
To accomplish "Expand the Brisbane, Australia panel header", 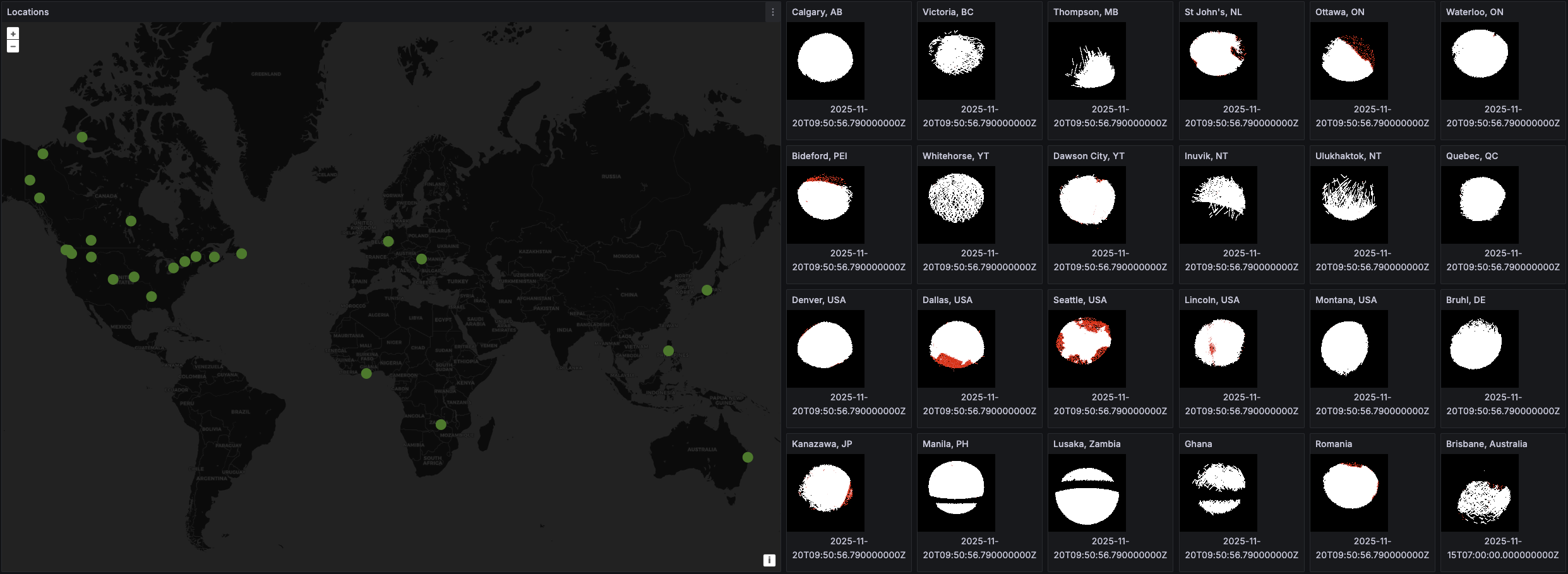I will [1486, 444].
